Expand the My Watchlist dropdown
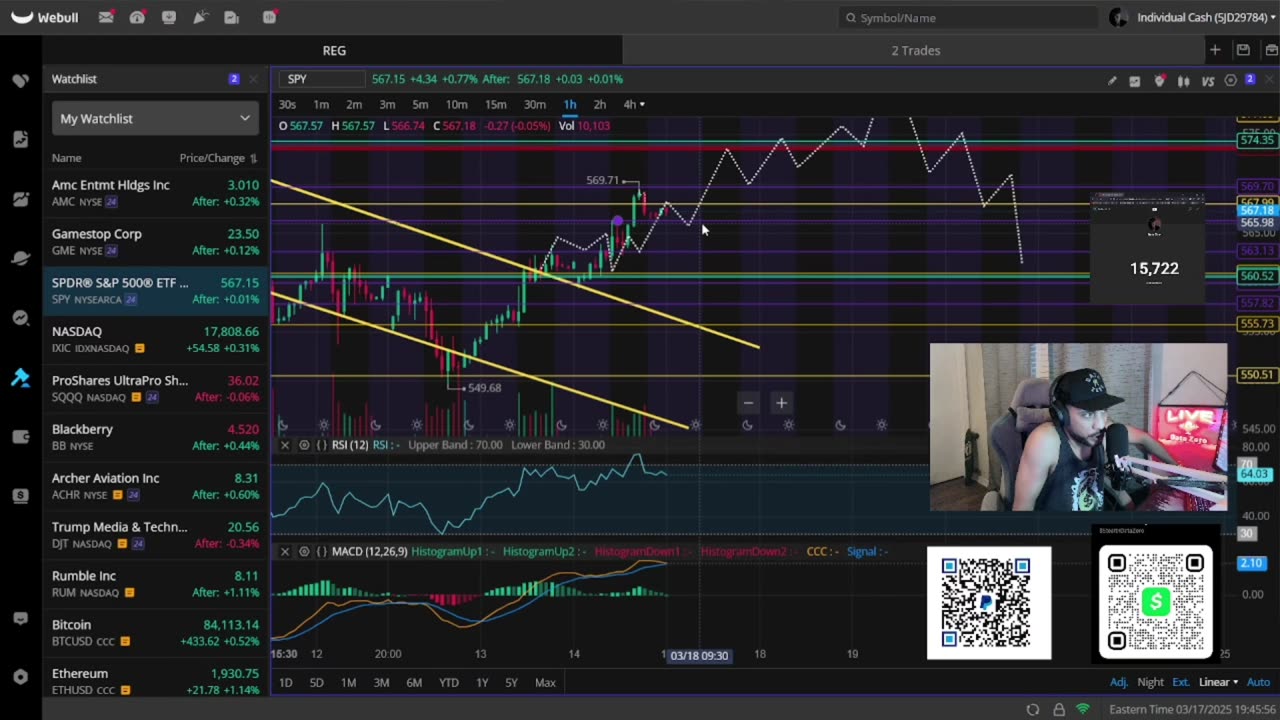Viewport: 1280px width, 720px height. [x=155, y=118]
